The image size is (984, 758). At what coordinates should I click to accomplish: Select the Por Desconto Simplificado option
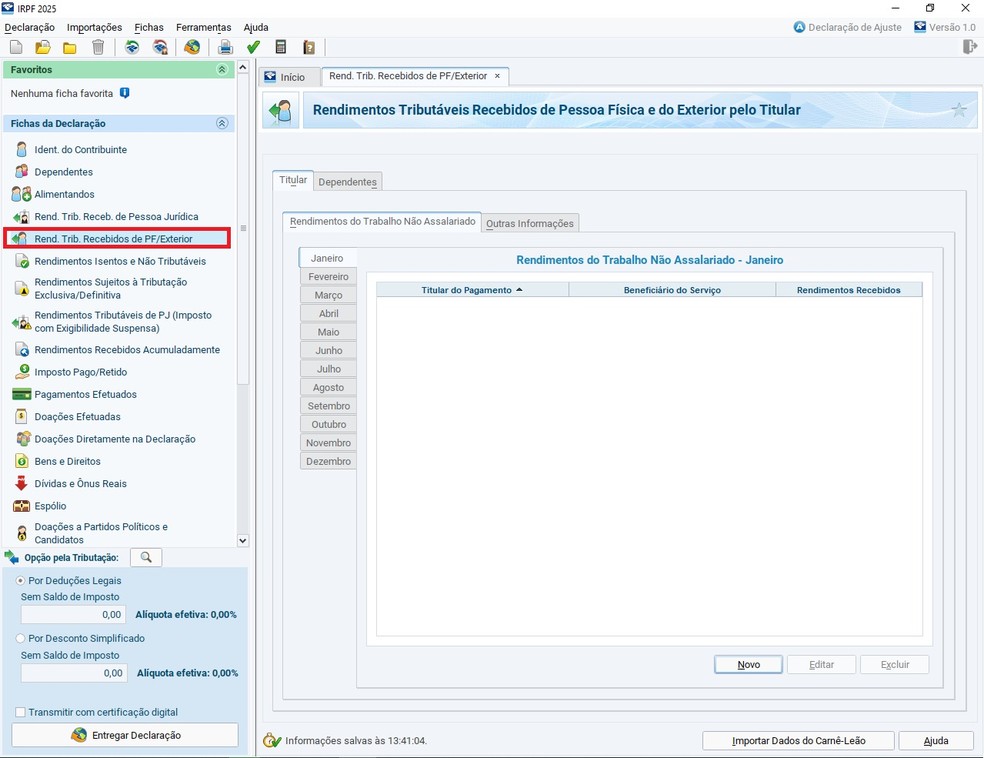[21, 638]
